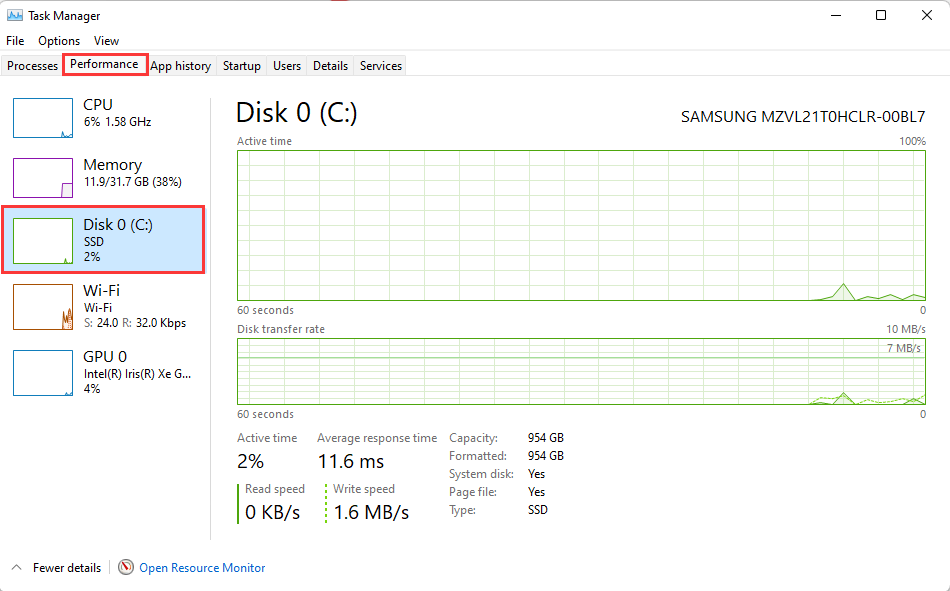Click the Task Manager title bar icon

pyautogui.click(x=15, y=16)
